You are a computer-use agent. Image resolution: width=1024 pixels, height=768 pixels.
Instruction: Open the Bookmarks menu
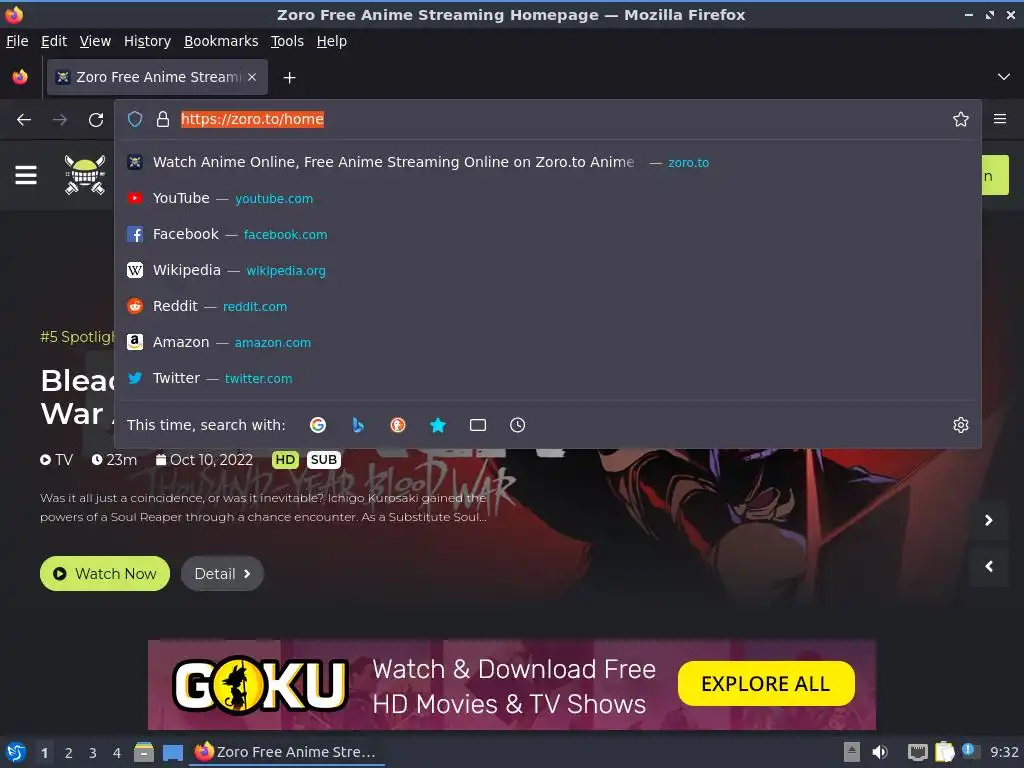tap(221, 41)
